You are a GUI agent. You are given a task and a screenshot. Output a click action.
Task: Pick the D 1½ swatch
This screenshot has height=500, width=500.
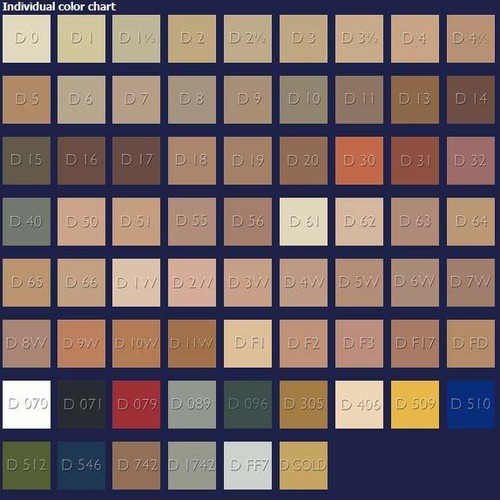tap(136, 39)
